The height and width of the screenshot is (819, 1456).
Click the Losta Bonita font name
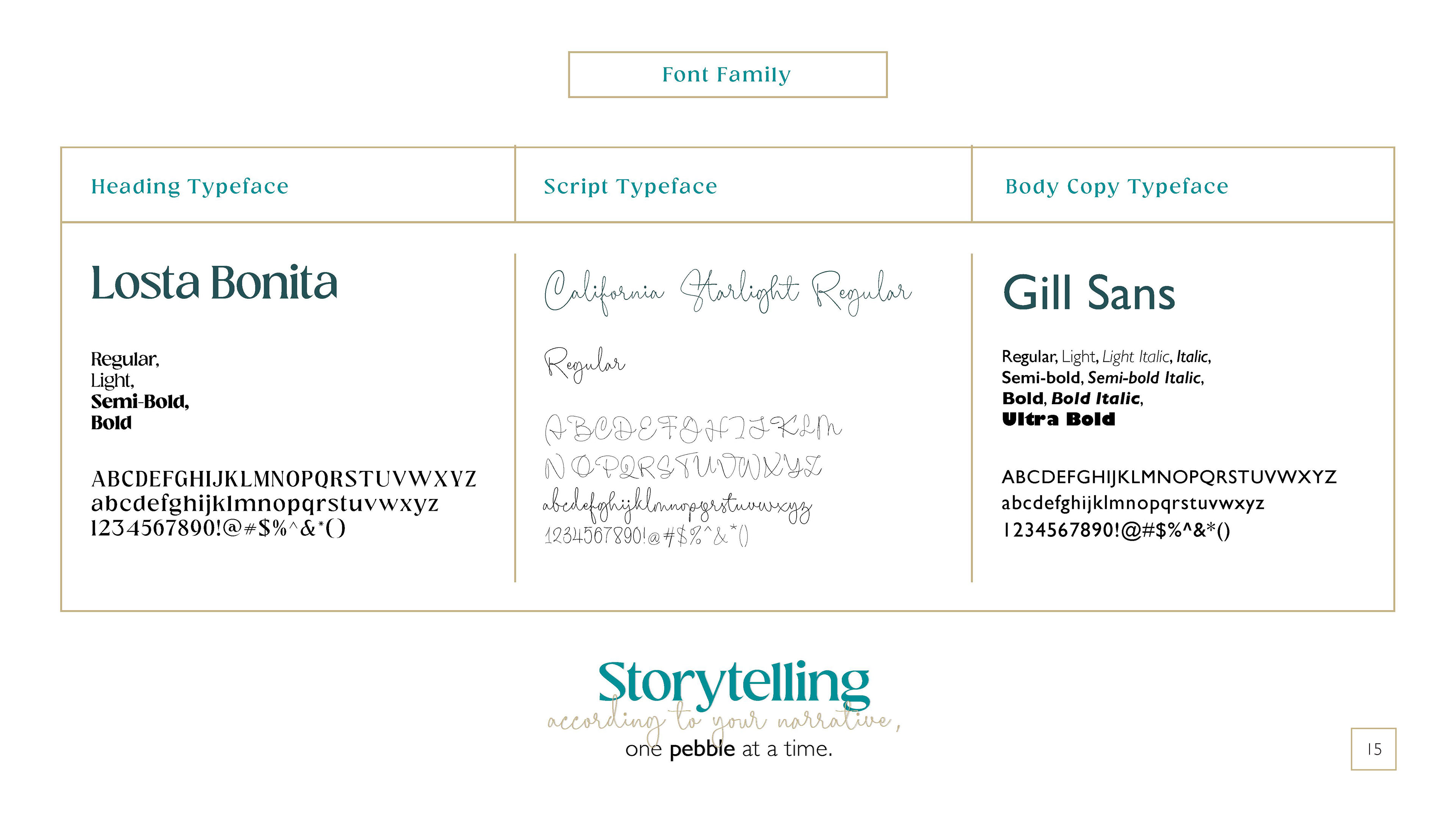point(214,282)
